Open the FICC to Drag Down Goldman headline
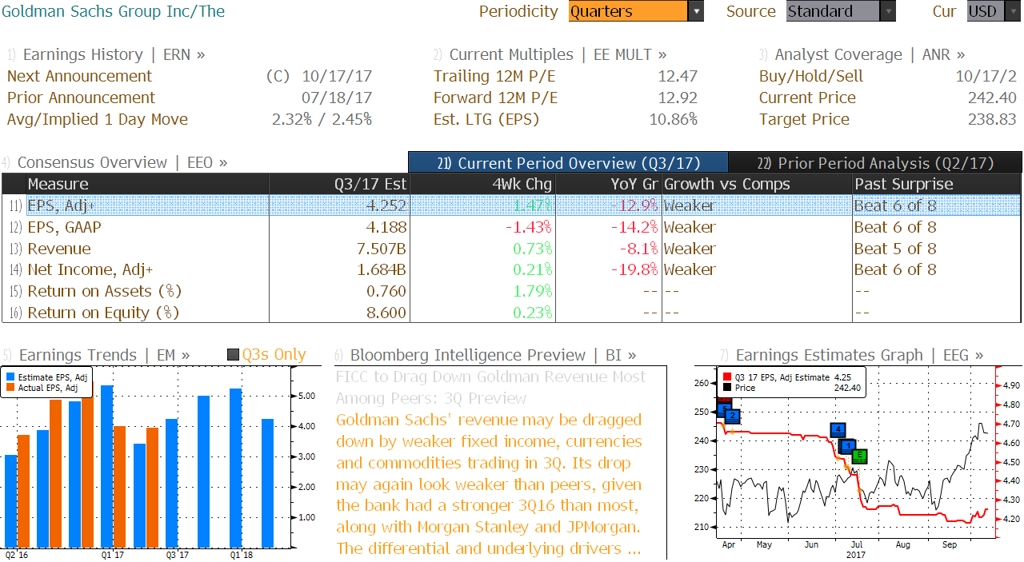Screen dimensions: 1024x562 [490, 388]
